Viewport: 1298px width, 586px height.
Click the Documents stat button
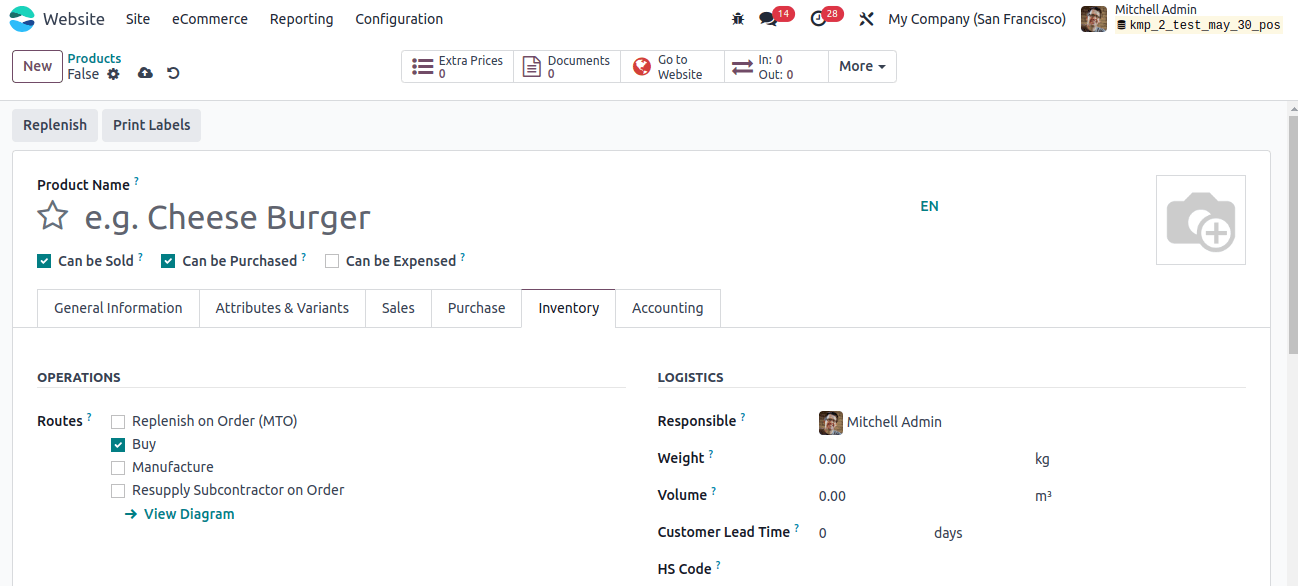coord(567,66)
